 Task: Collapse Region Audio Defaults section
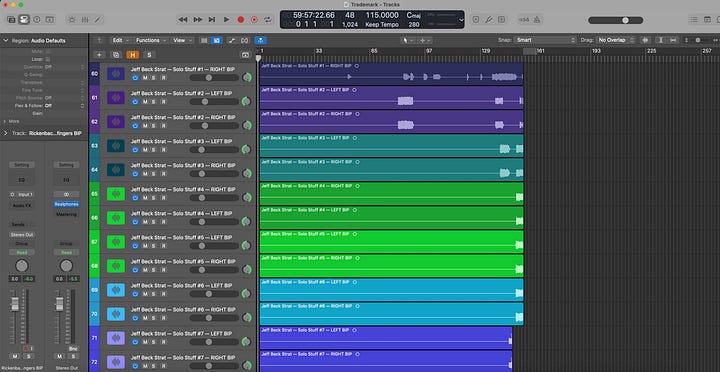pyautogui.click(x=6, y=40)
